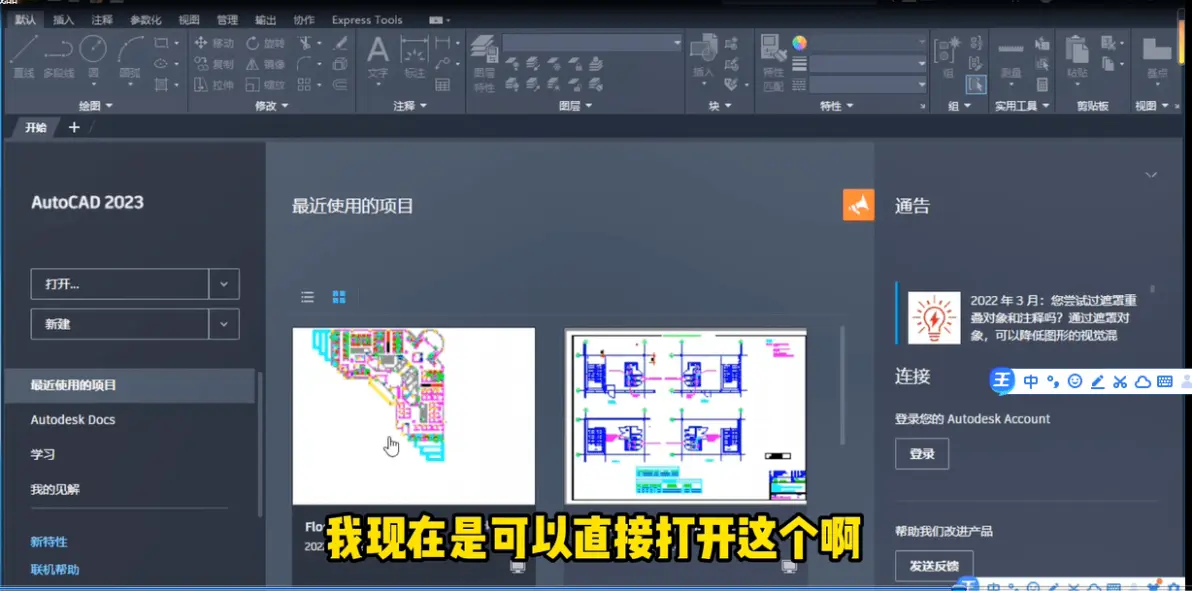Click the Dimension (标注) tool icon
This screenshot has height=591, width=1192.
pyautogui.click(x=414, y=52)
